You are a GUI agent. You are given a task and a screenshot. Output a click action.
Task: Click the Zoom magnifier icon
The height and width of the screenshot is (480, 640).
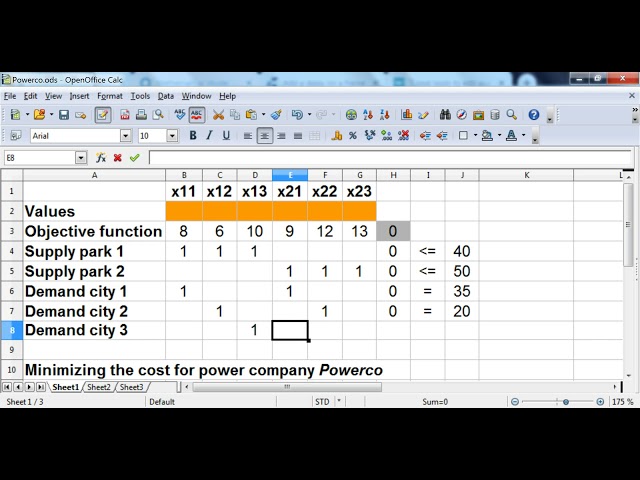(x=511, y=115)
